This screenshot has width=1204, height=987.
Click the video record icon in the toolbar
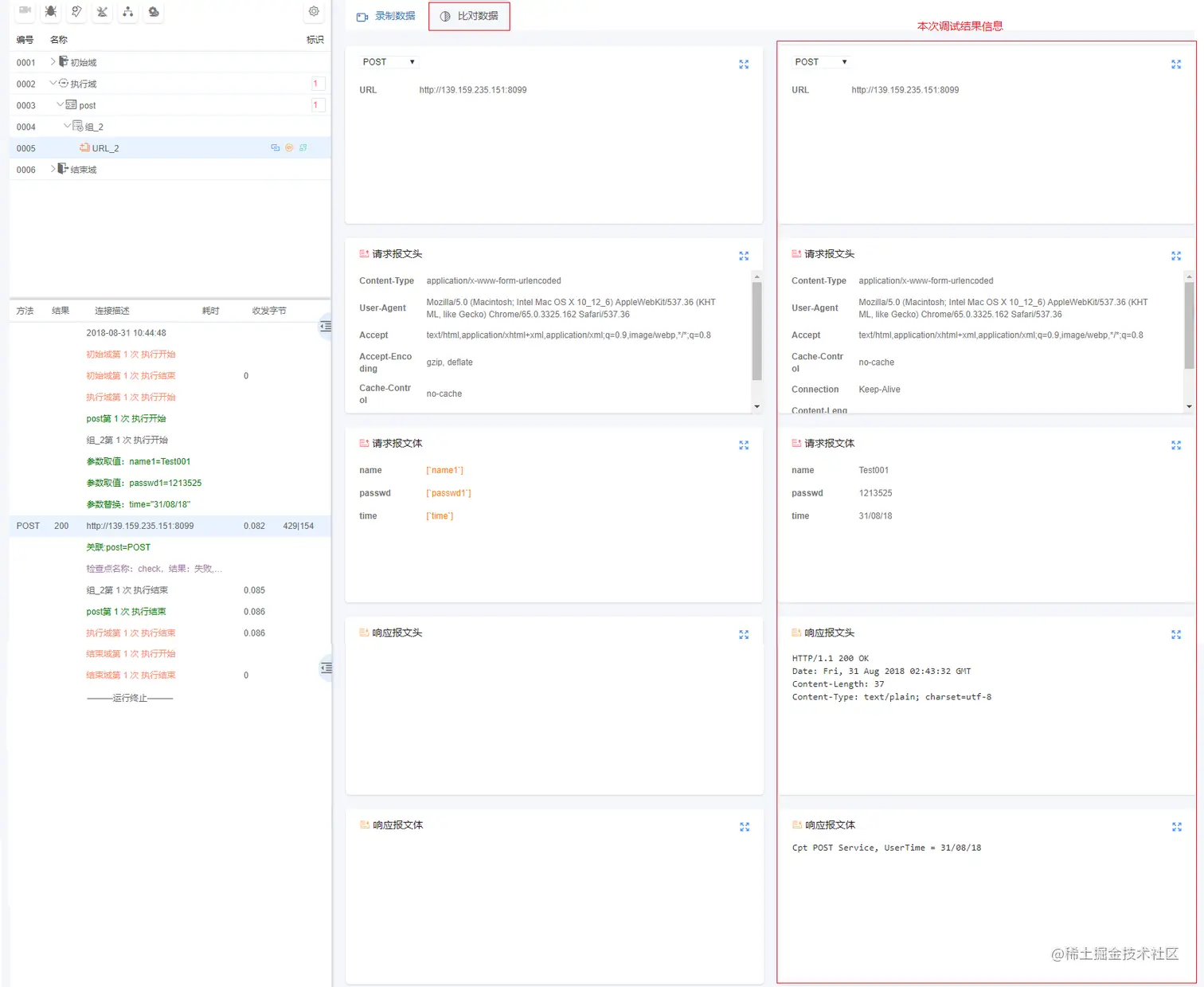[25, 11]
